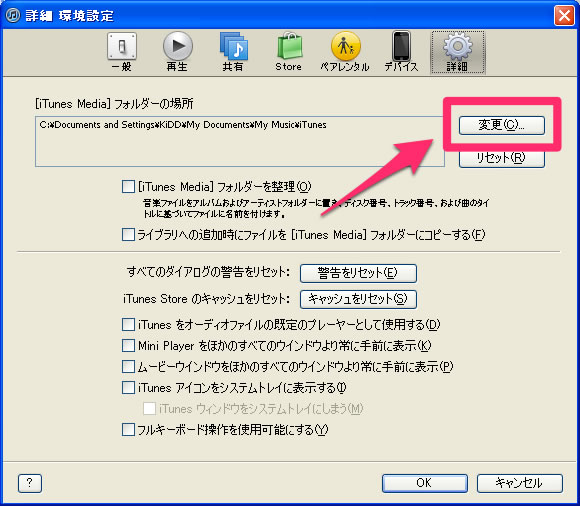
Task: Enable [iTunes Media] フォルダーを整理 checkbox
Action: (128, 186)
